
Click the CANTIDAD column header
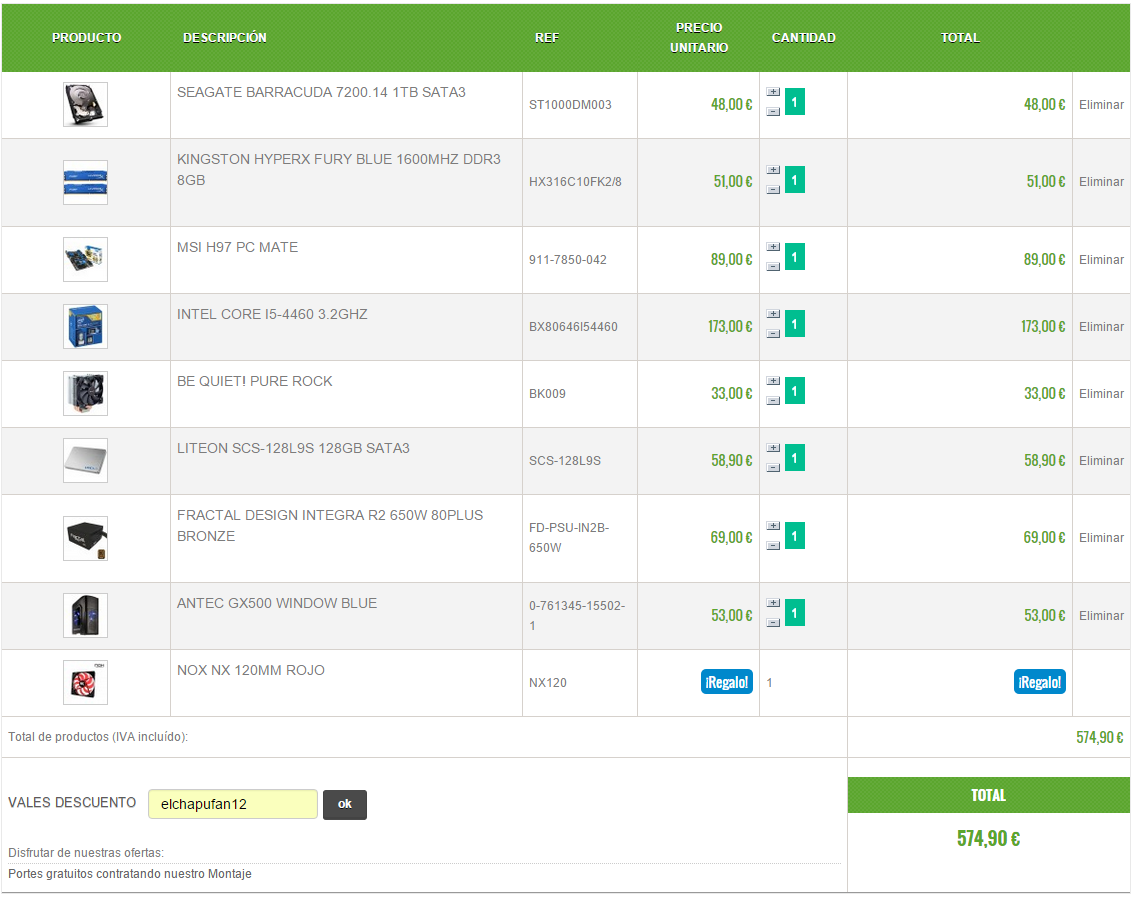tap(803, 38)
